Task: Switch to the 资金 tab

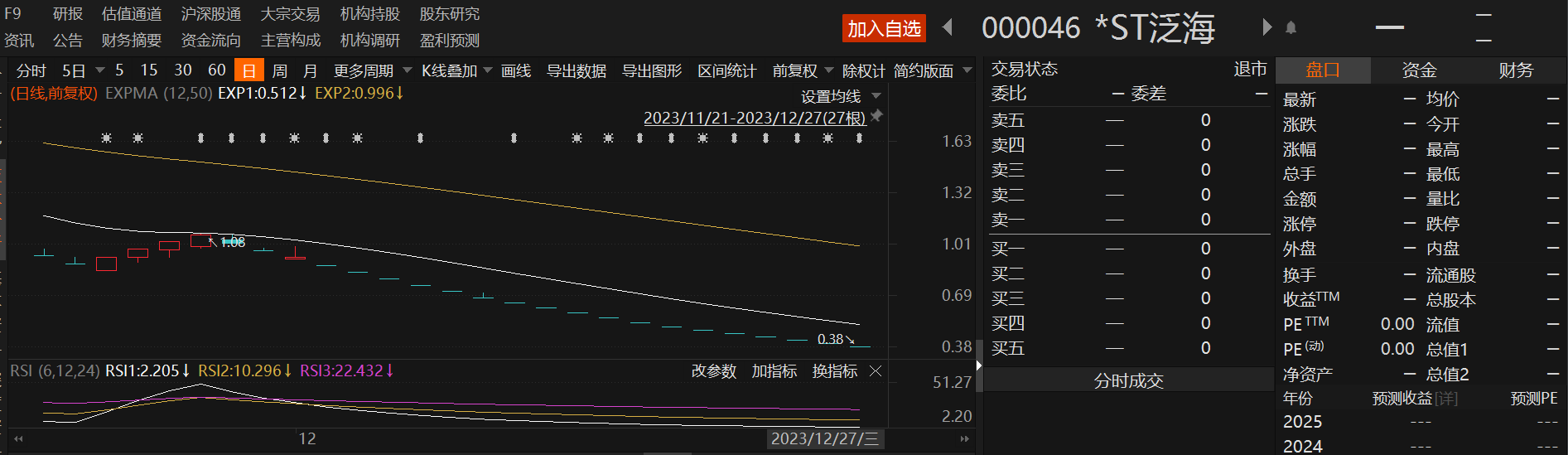Action: coord(1419,70)
